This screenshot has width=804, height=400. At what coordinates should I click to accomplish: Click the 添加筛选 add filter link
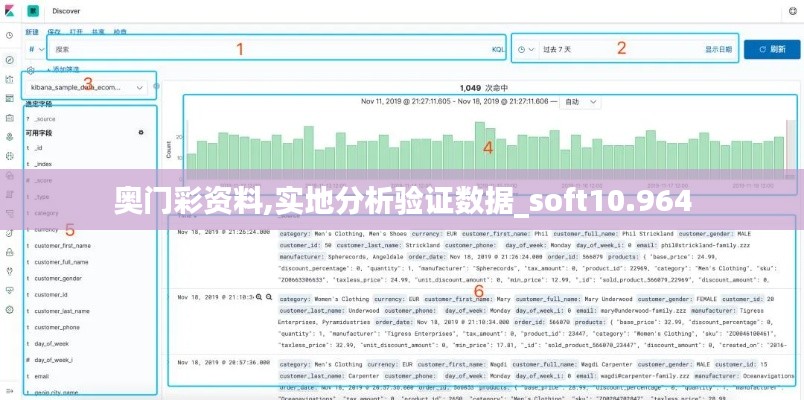(x=64, y=69)
